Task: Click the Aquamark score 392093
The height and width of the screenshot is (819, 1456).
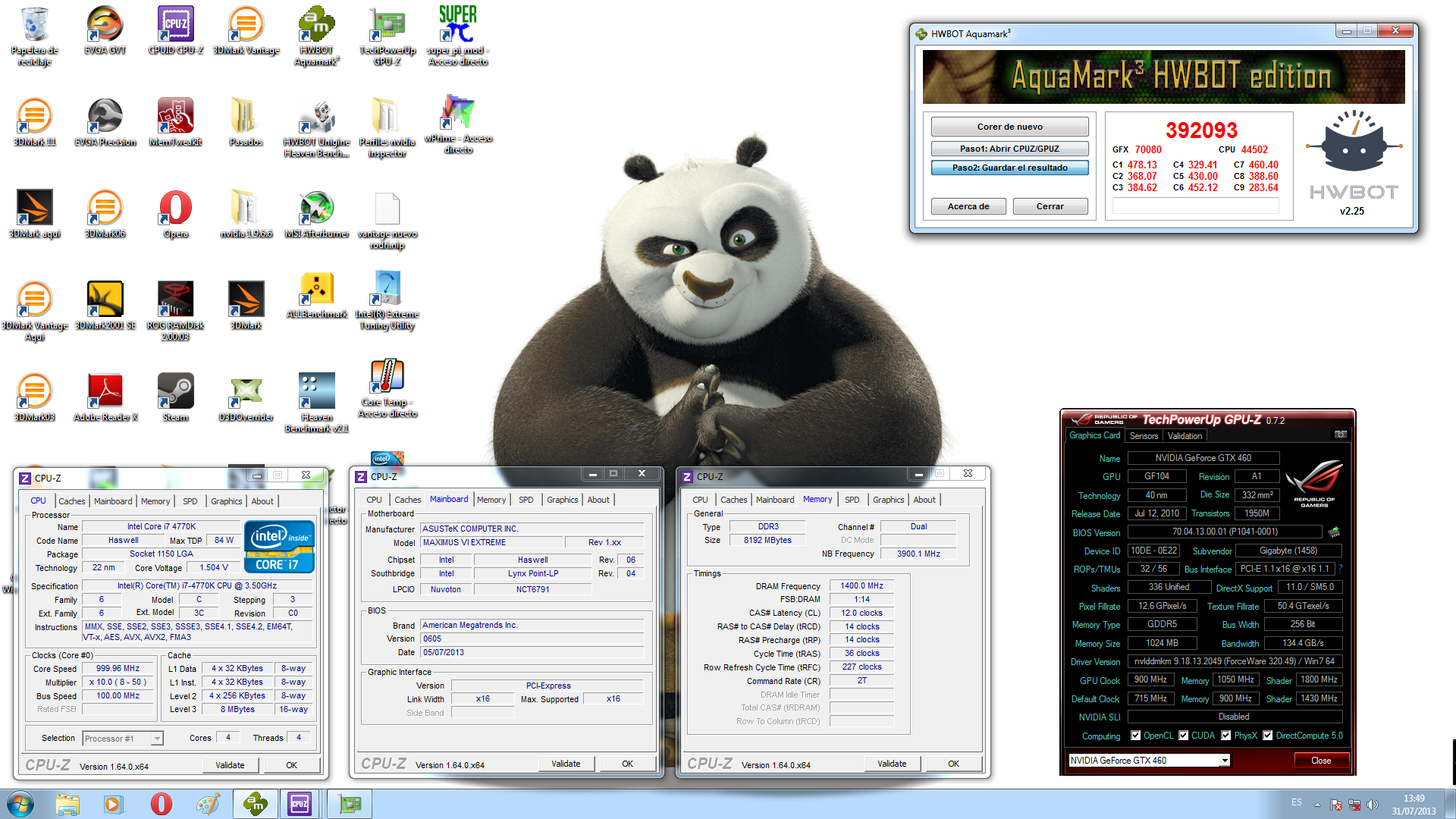Action: (x=1201, y=130)
